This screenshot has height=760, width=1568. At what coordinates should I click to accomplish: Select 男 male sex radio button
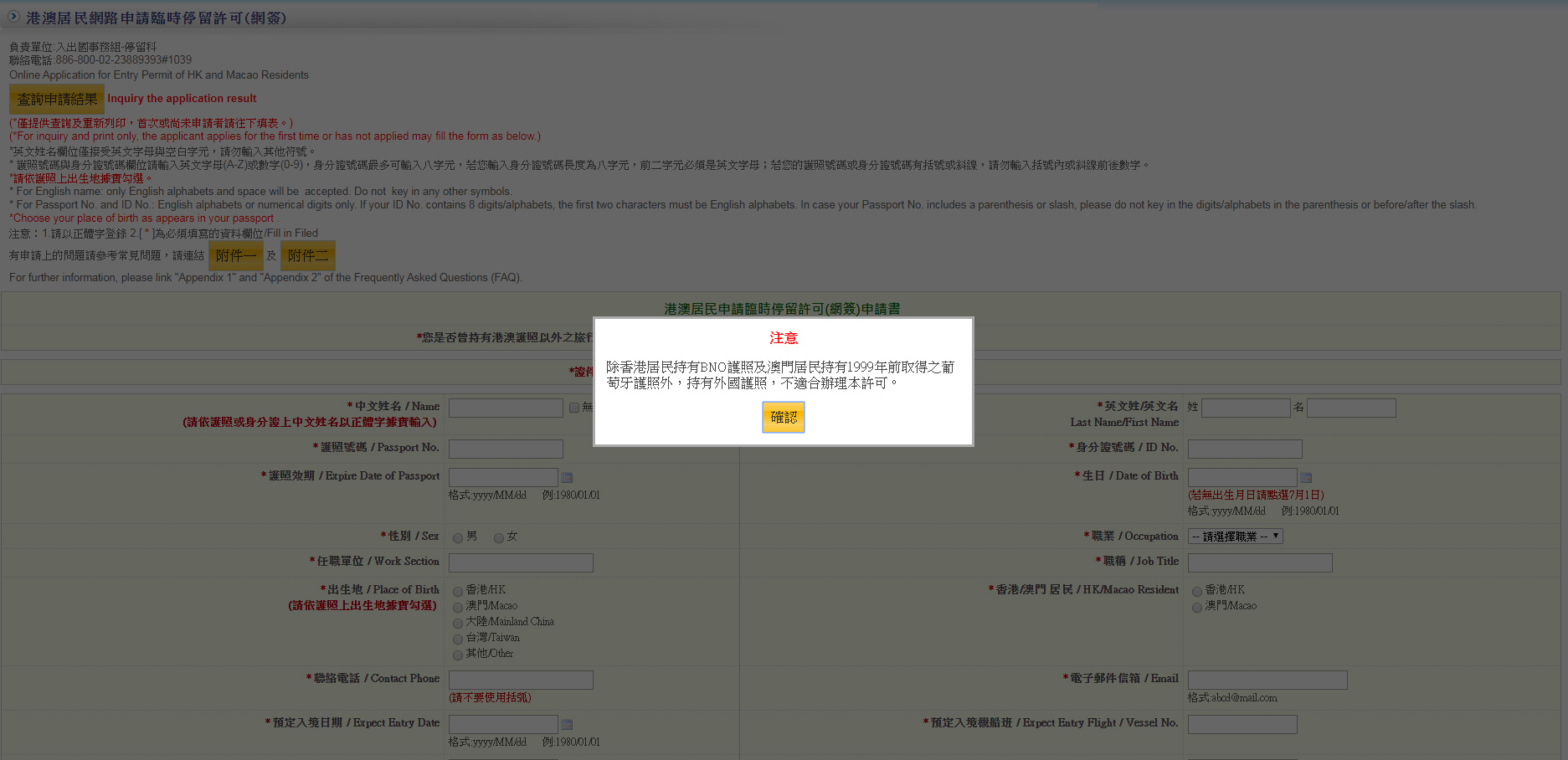[458, 537]
